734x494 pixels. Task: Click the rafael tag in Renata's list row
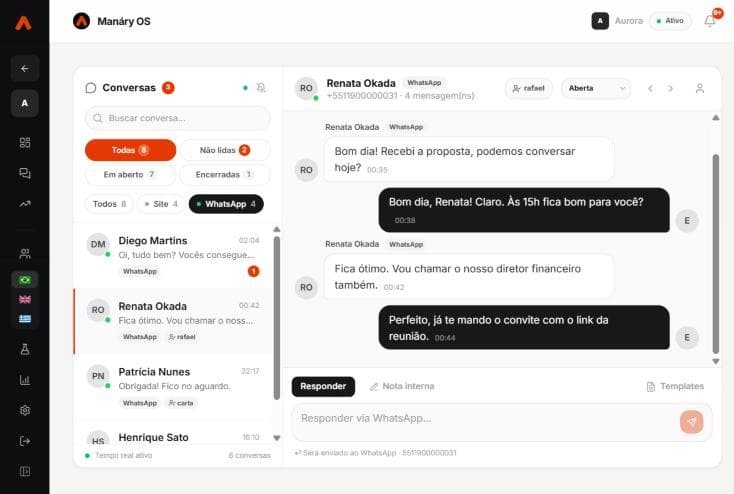182,337
